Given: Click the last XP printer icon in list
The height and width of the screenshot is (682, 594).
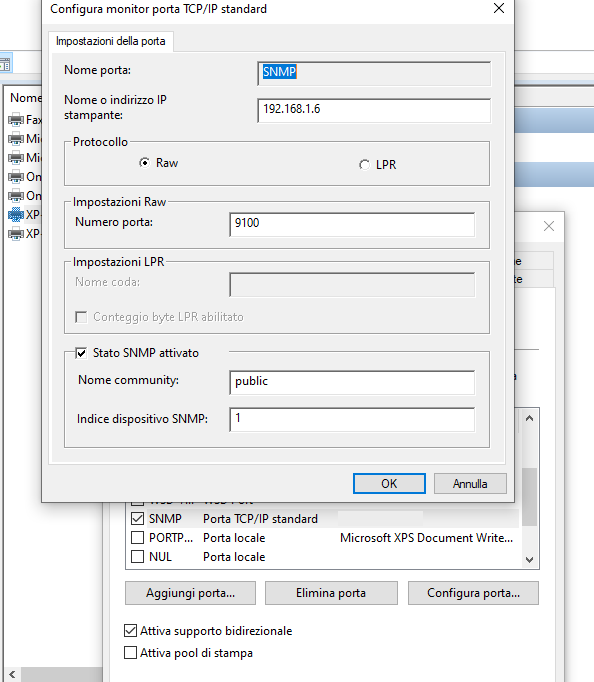Looking at the screenshot, I should point(16,234).
